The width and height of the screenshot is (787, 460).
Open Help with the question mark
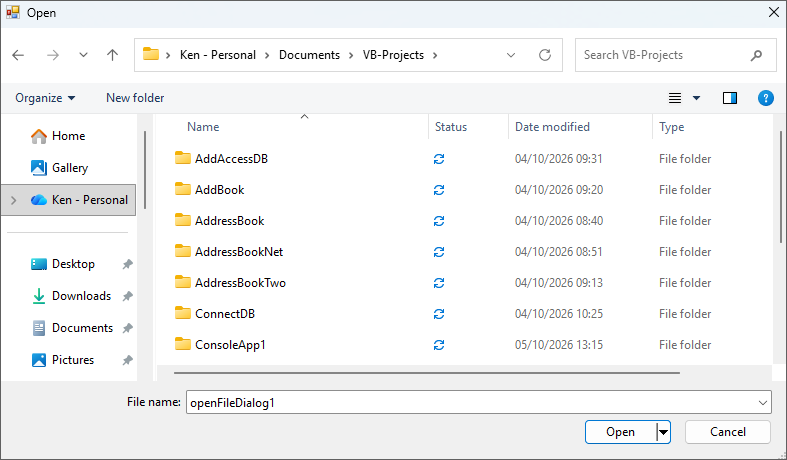point(765,98)
